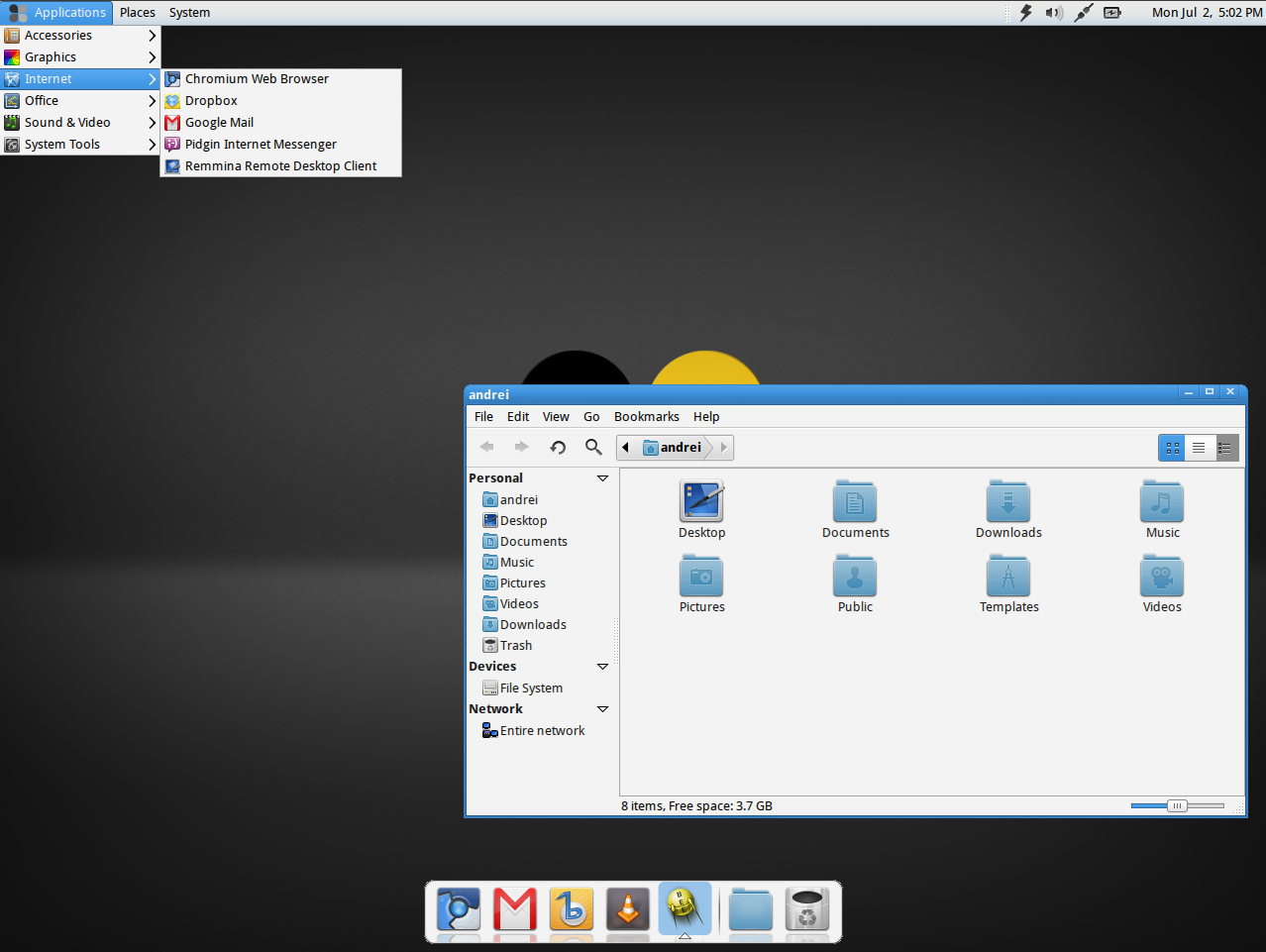Screen dimensions: 1266x952
Task: Open Google Mail menu entry
Action: (281, 123)
